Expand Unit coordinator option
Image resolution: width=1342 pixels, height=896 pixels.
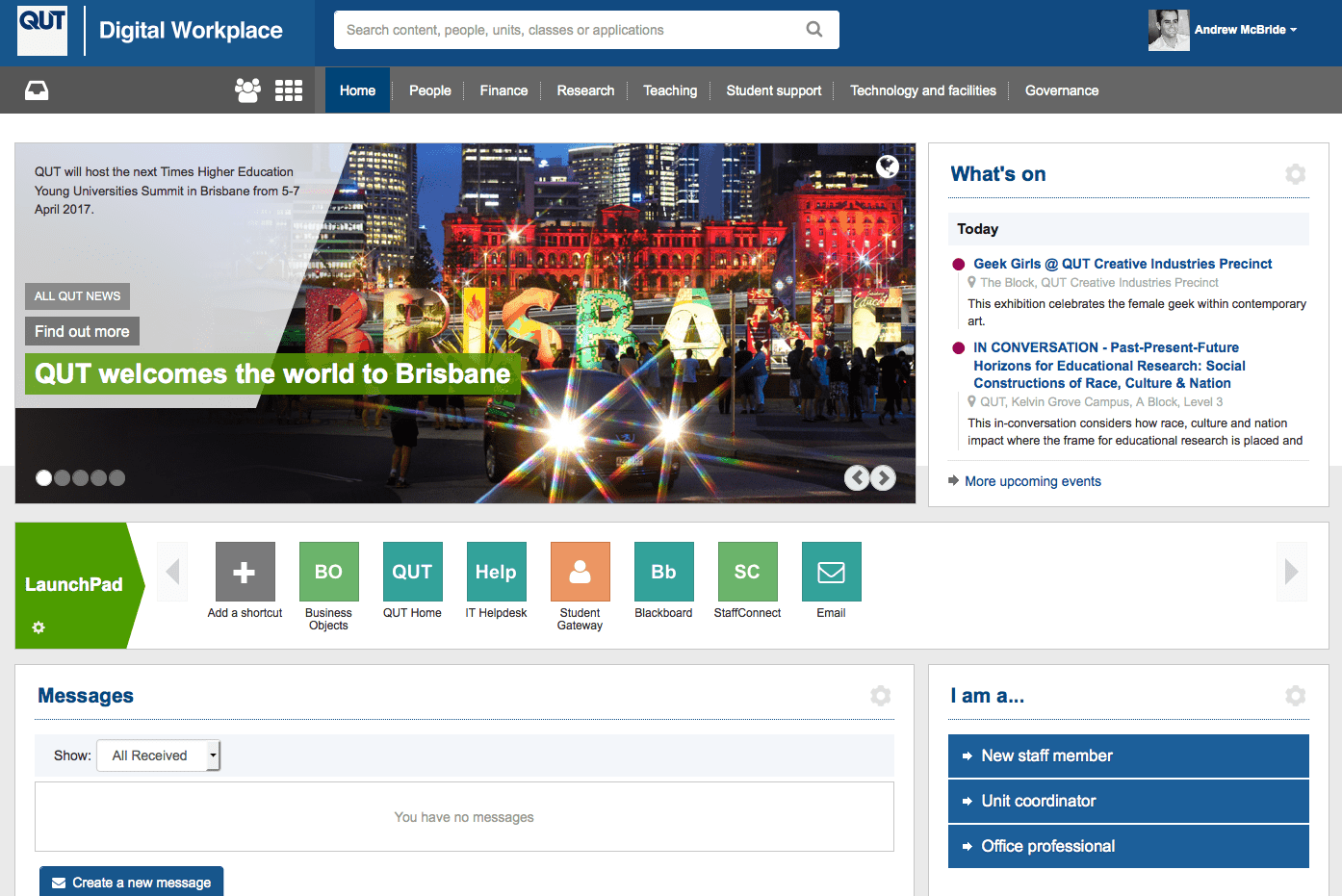(1128, 801)
